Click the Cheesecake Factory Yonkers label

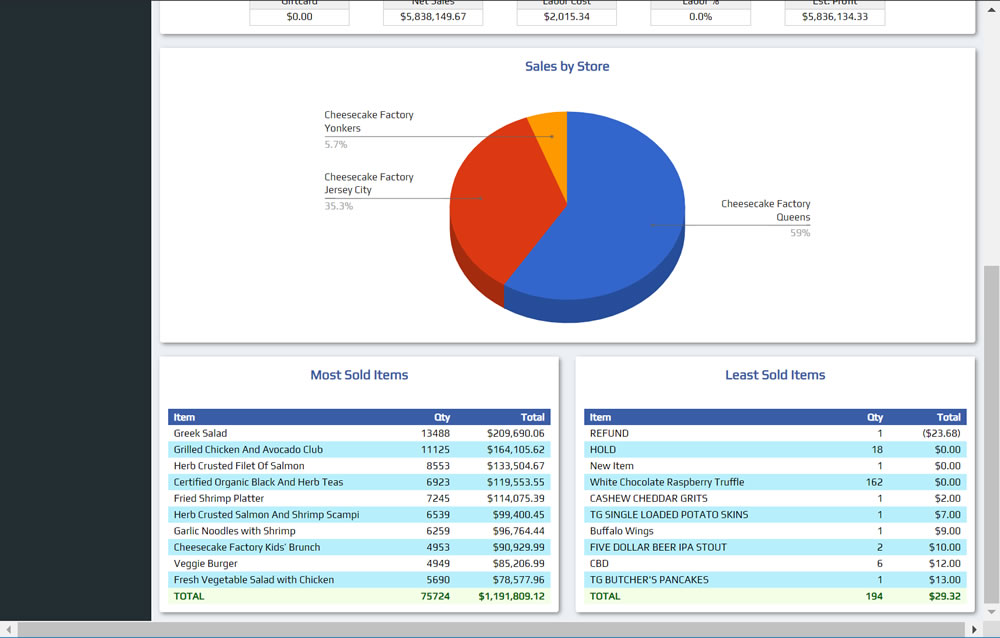[369, 121]
